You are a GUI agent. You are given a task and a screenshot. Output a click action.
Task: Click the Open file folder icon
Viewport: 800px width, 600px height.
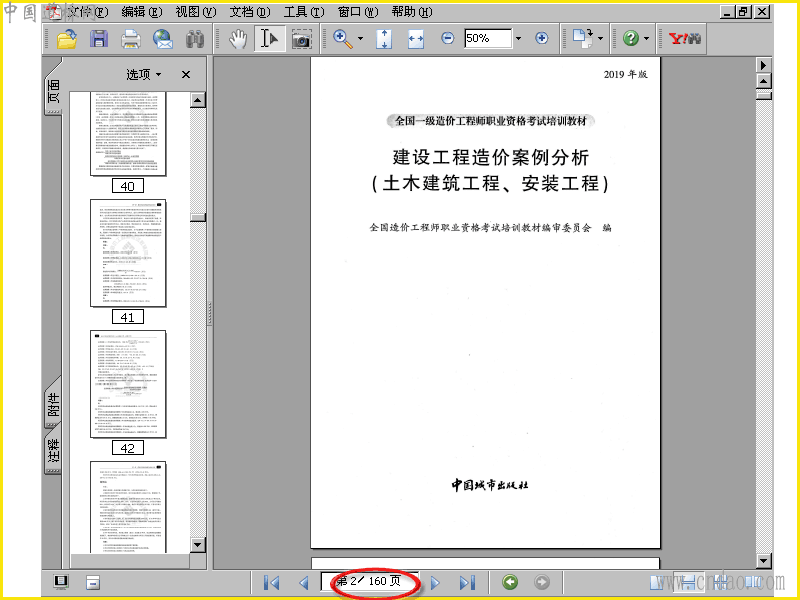(67, 39)
